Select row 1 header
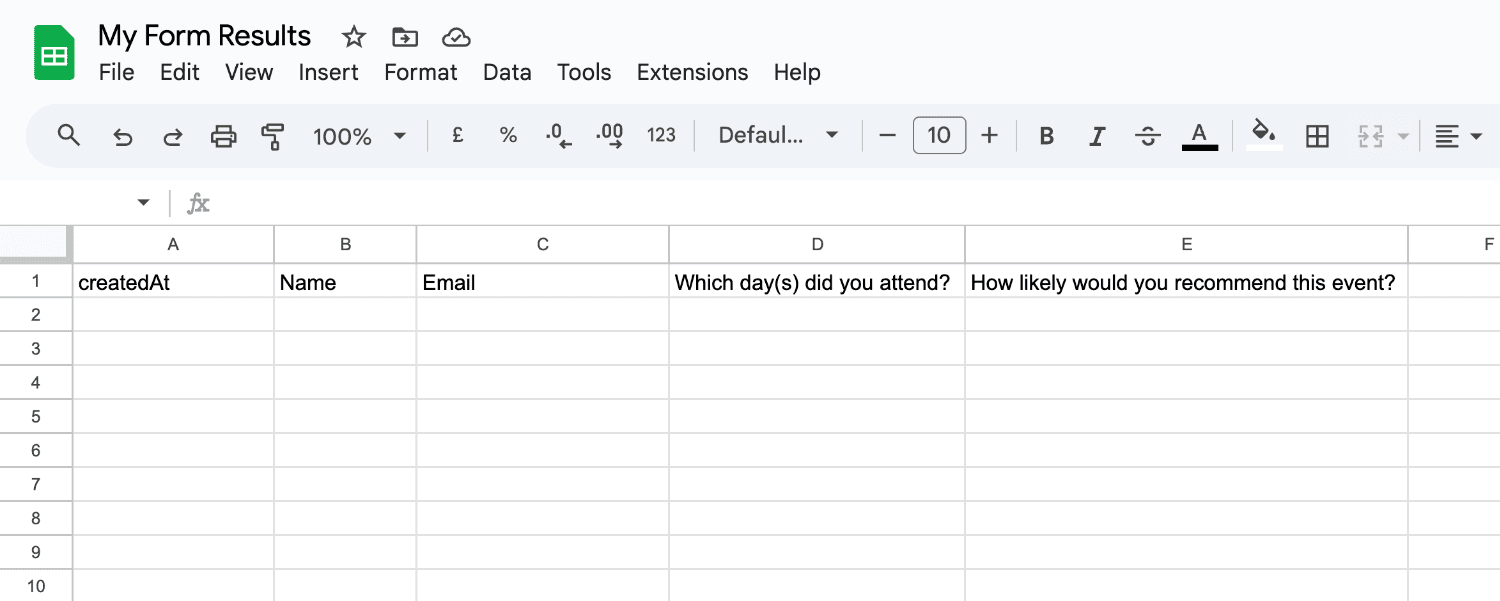The image size is (1500, 601). (x=36, y=281)
